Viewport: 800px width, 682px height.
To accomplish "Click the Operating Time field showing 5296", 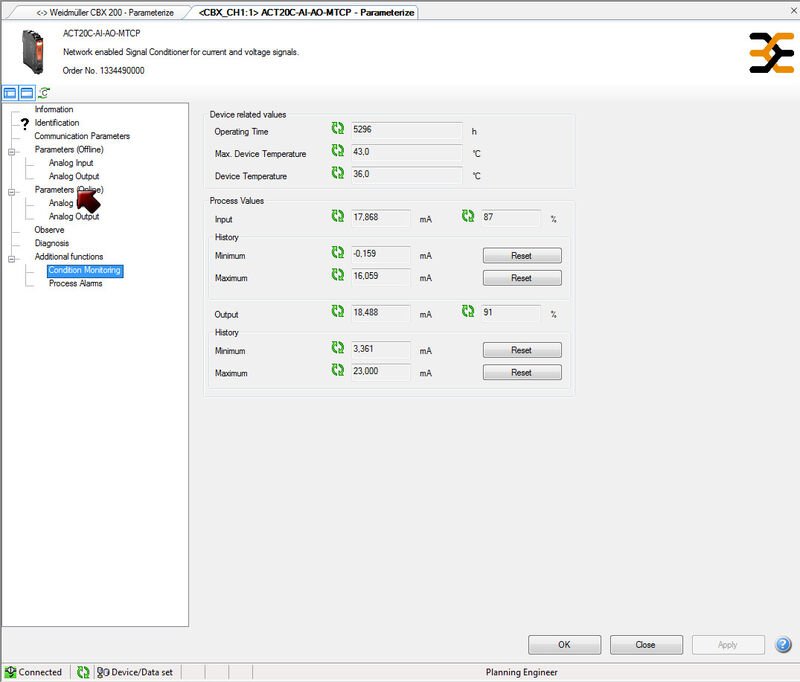I will 407,130.
